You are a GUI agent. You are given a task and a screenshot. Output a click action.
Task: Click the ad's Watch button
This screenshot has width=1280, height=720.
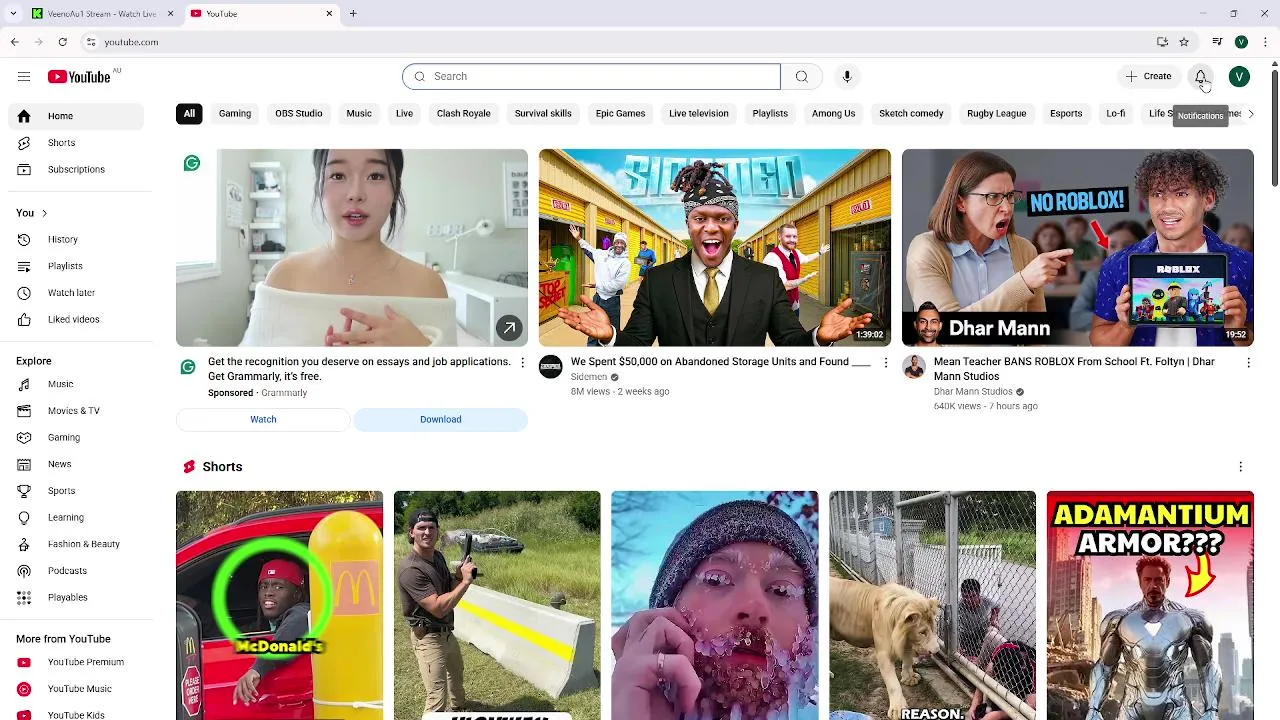(263, 420)
